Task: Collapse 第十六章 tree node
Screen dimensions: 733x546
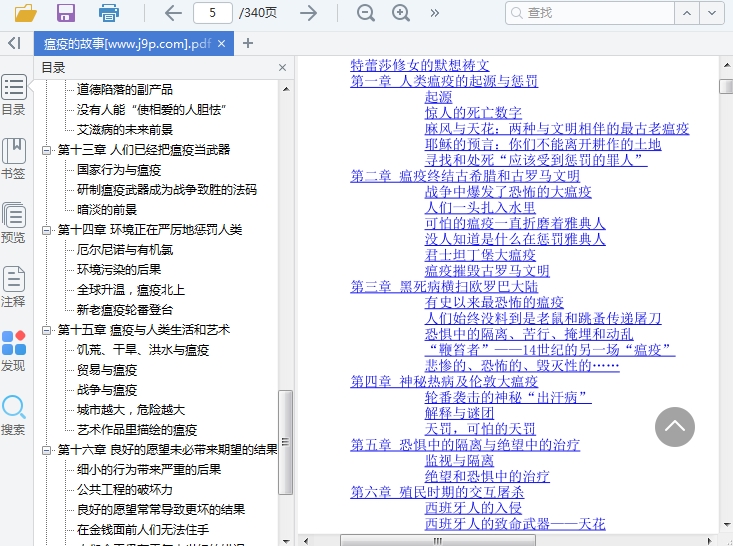Action: [46, 450]
